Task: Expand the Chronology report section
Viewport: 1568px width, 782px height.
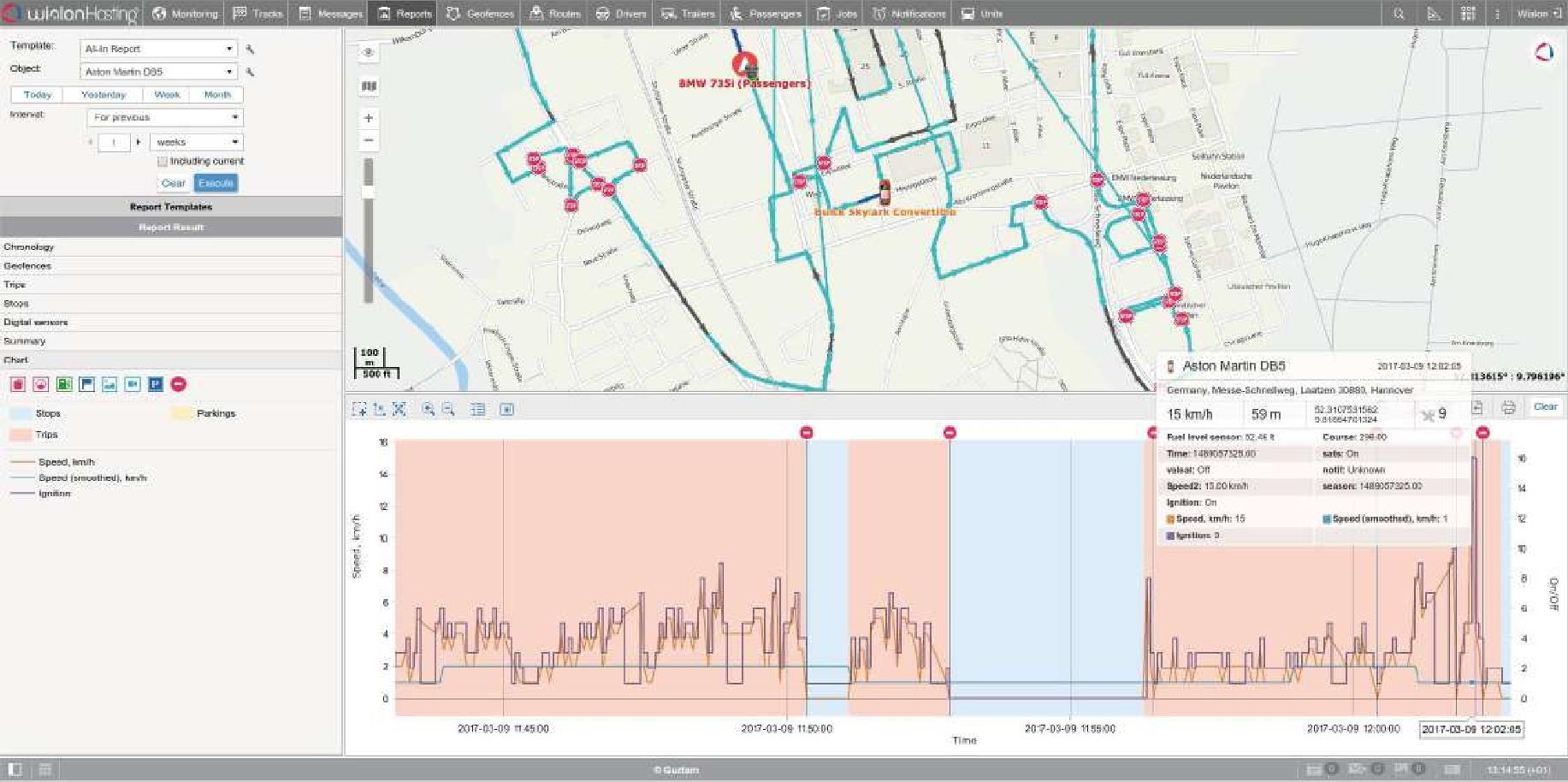Action: click(x=171, y=247)
